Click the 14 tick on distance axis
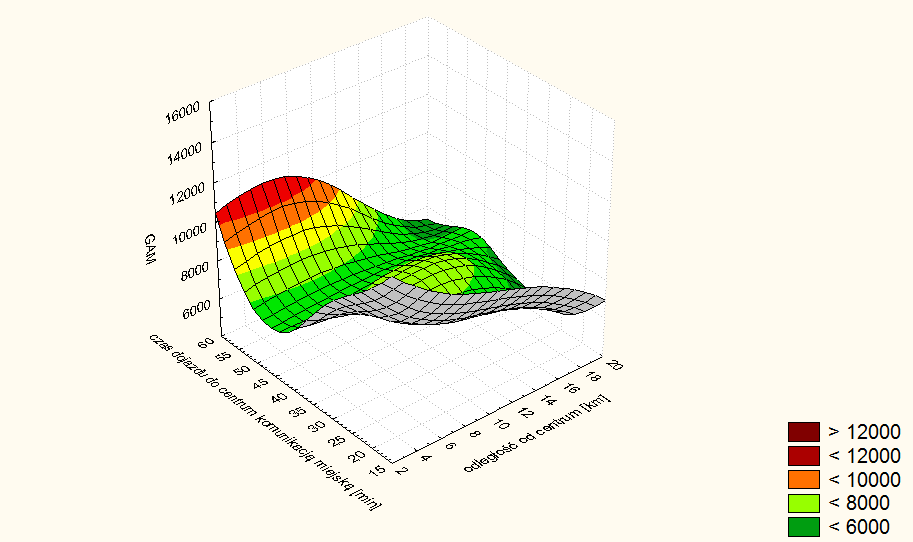 548,400
